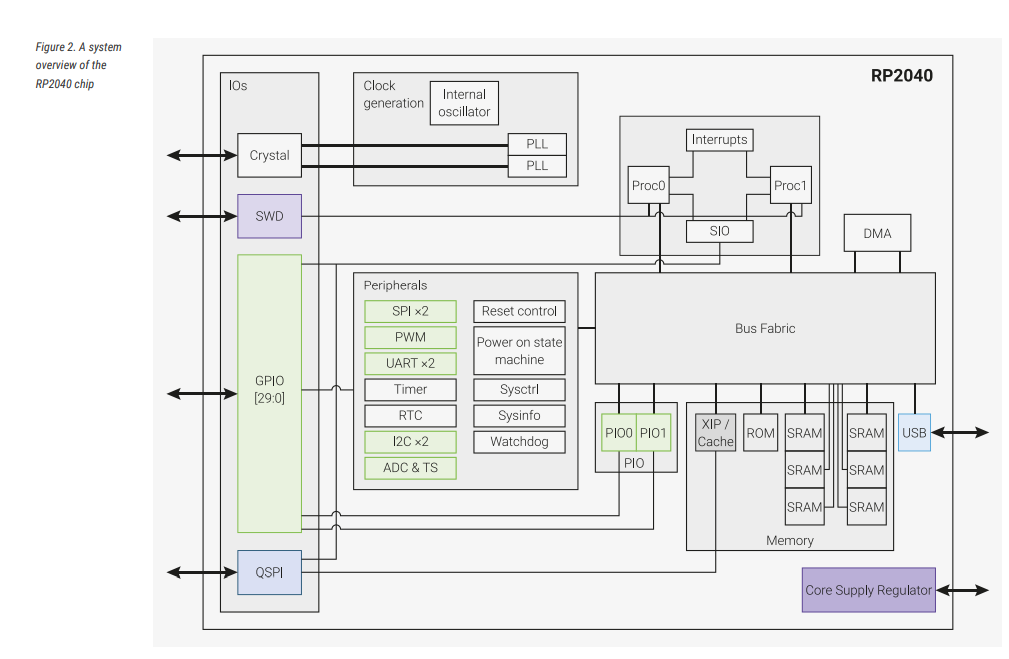Click the Reset control block
Screen dimensions: 1009x659
(519, 311)
